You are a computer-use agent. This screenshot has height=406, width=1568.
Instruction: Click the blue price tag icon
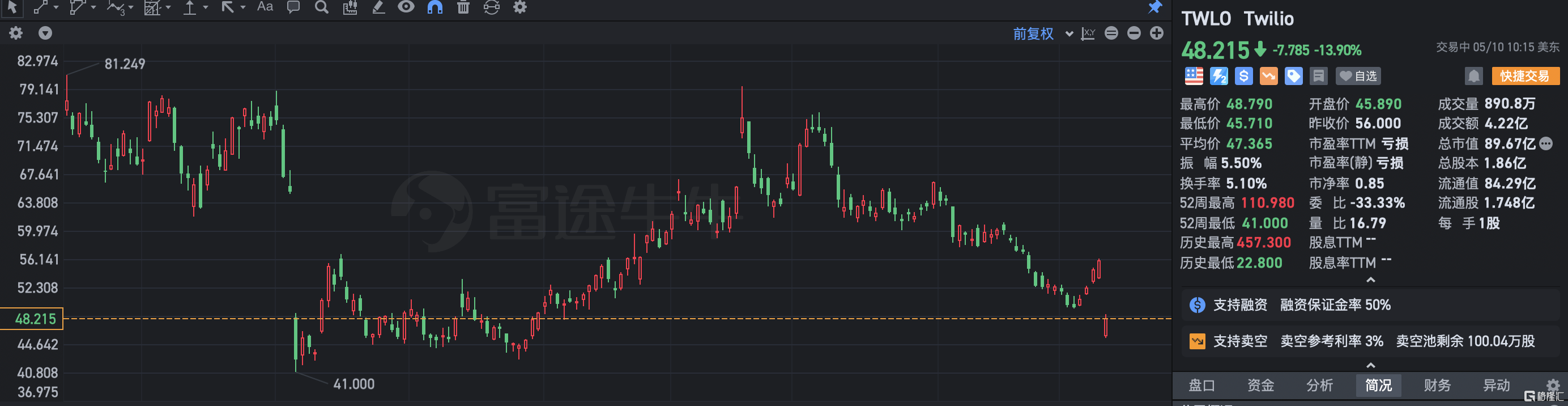click(x=1293, y=76)
